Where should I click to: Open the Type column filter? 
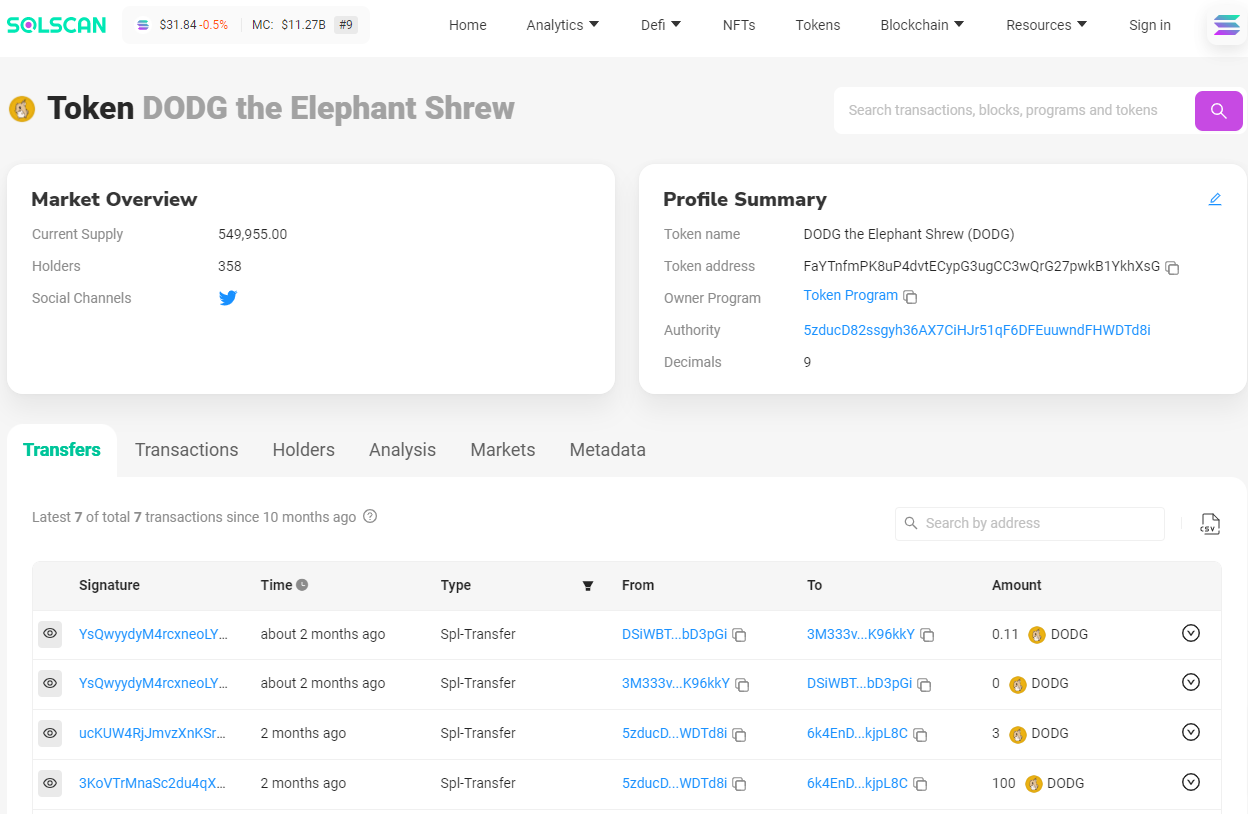588,586
